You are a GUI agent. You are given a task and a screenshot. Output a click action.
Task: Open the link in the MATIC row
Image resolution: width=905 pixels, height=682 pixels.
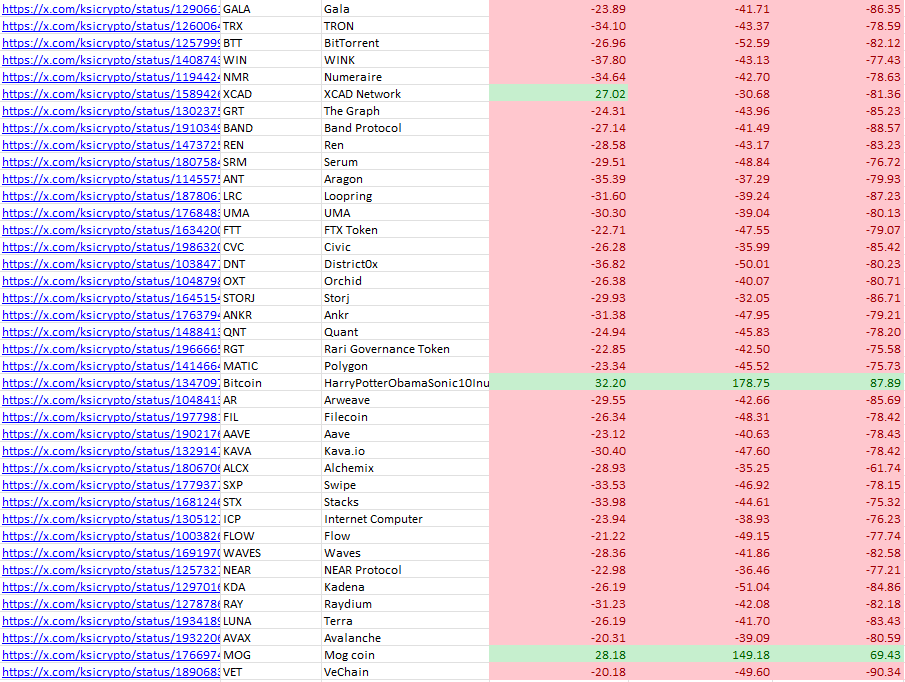pyautogui.click(x=111, y=366)
